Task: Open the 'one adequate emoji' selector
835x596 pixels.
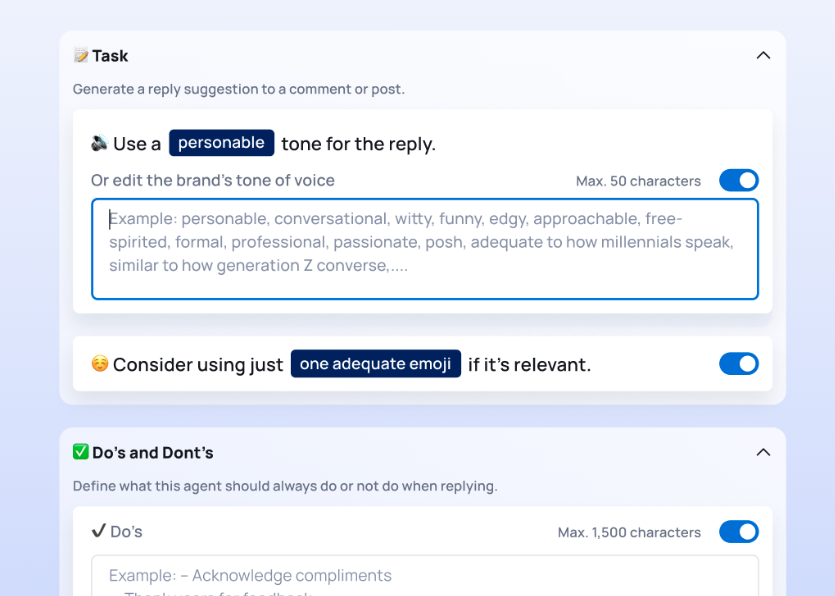Action: pyautogui.click(x=375, y=364)
